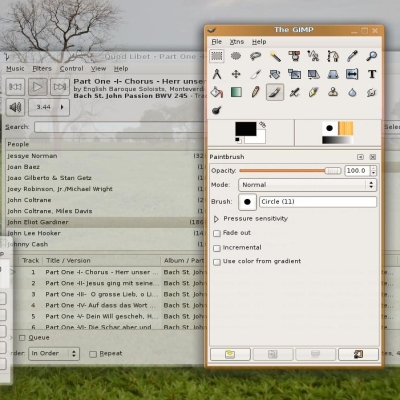Select the Flip tool

(352, 74)
